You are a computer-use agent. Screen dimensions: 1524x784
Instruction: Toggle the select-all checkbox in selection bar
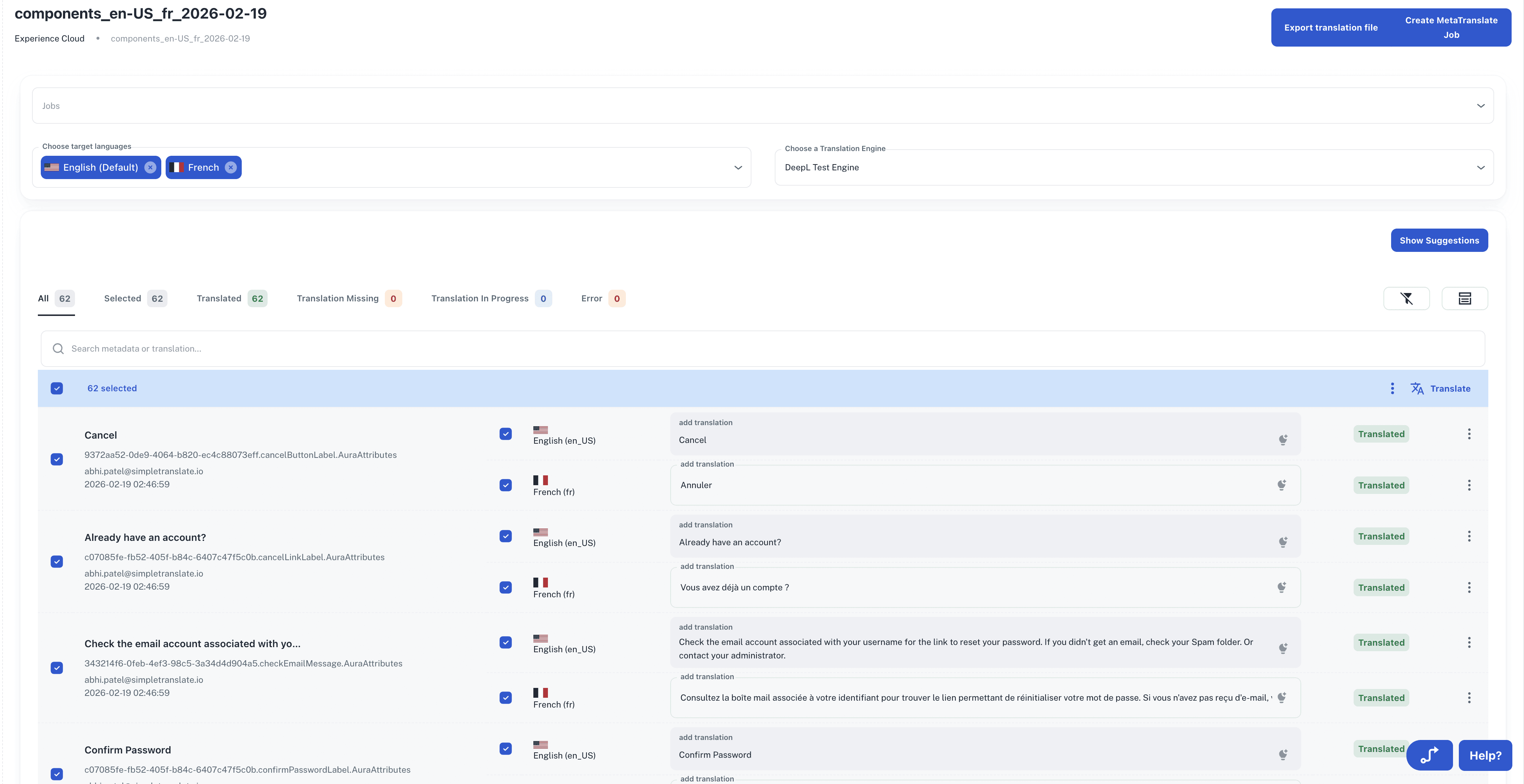pos(57,388)
